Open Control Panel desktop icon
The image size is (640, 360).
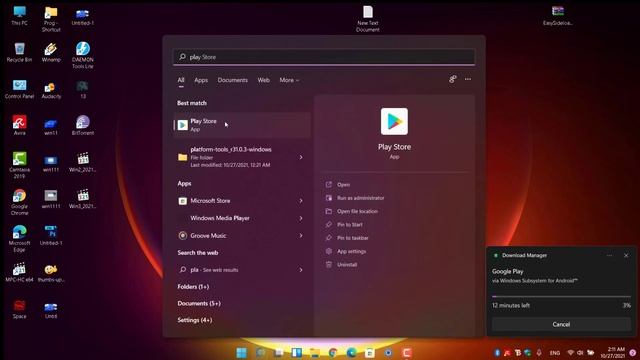coord(20,89)
